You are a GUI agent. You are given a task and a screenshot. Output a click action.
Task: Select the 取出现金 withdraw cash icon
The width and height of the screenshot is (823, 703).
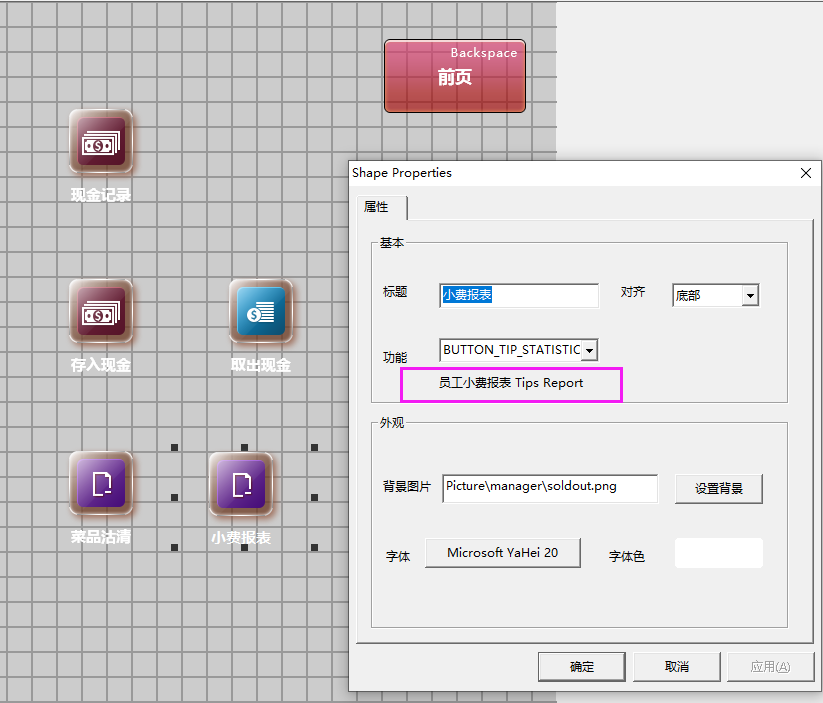(261, 312)
